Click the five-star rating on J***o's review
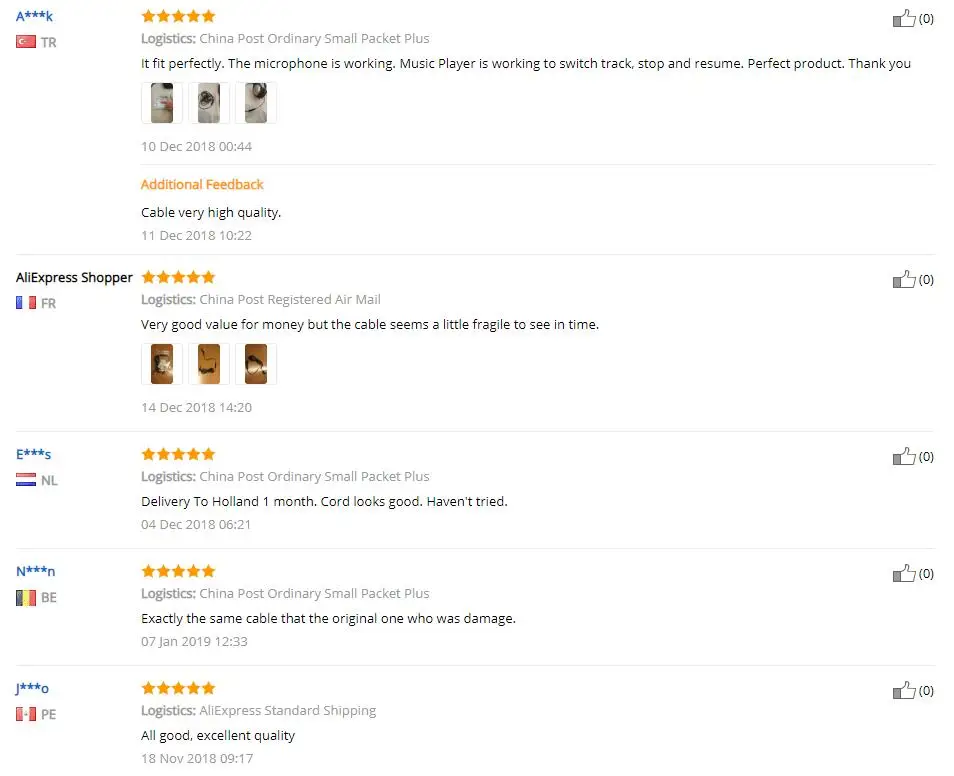This screenshot has width=954, height=776. [x=178, y=688]
